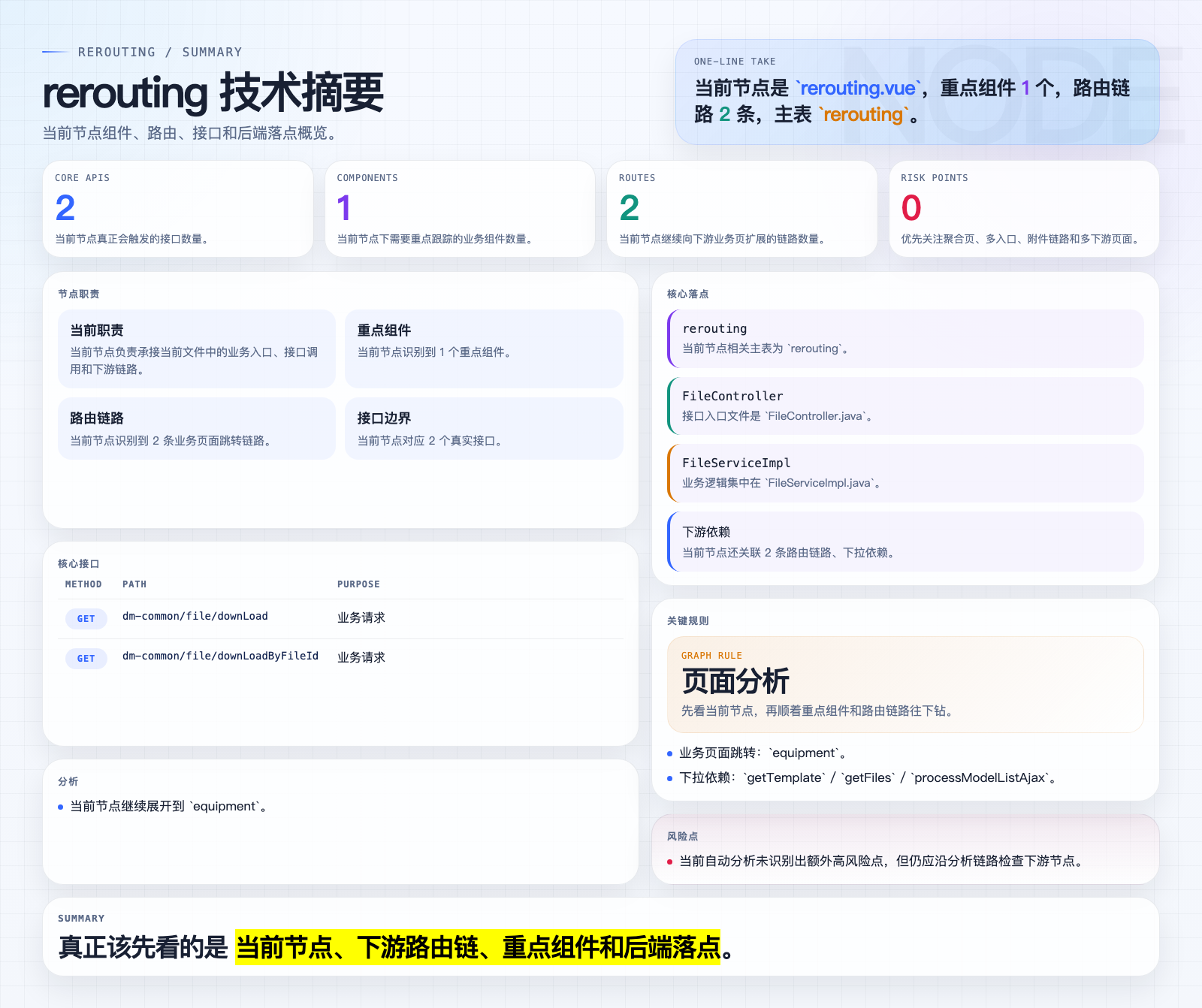This screenshot has height=1008, width=1202.
Task: Click the analysis line '当前节点继续展开到 equipment'
Action: [x=169, y=806]
